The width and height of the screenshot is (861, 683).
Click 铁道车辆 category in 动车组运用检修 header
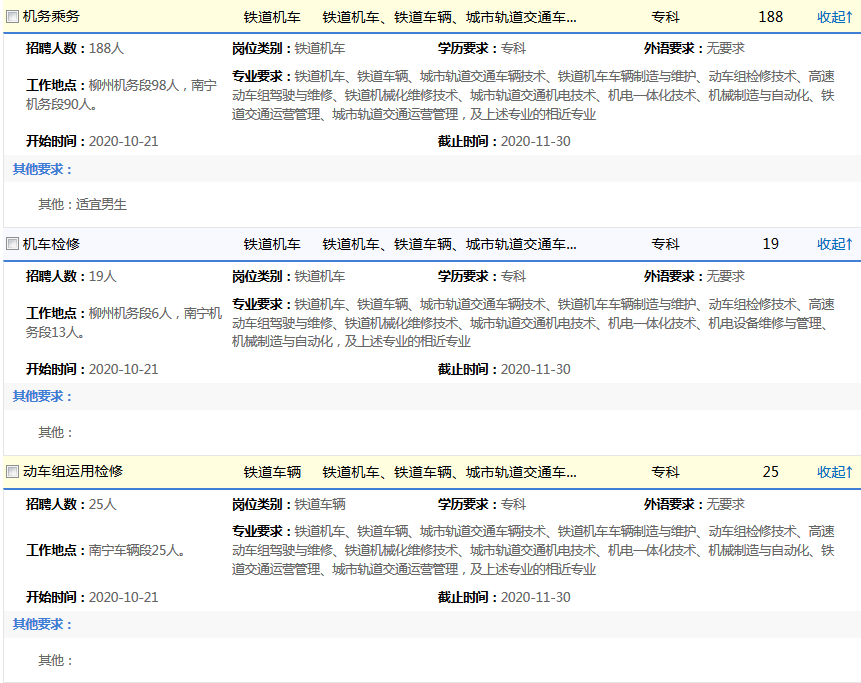click(272, 472)
